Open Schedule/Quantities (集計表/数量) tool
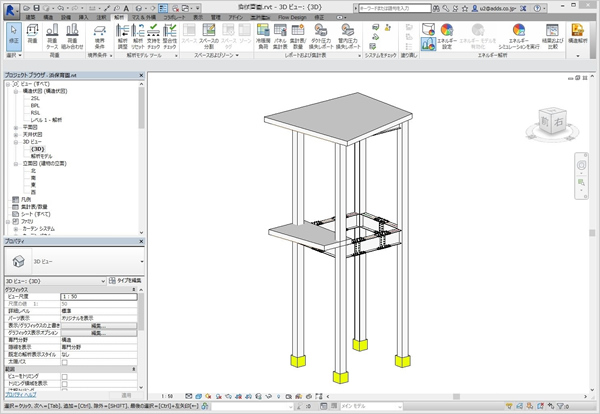 pos(298,36)
